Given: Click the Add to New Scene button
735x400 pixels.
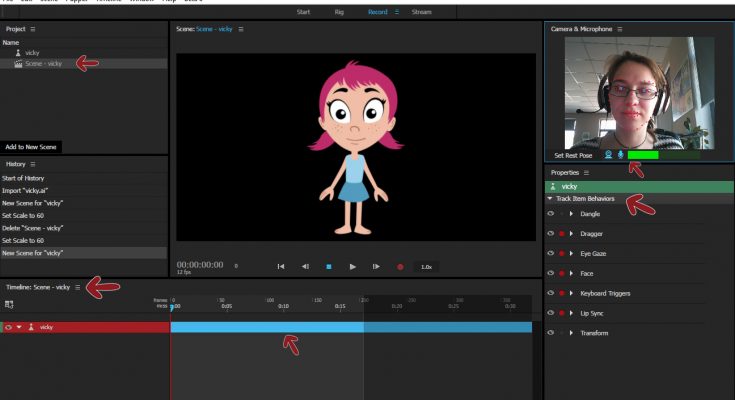Looking at the screenshot, I should (31, 147).
